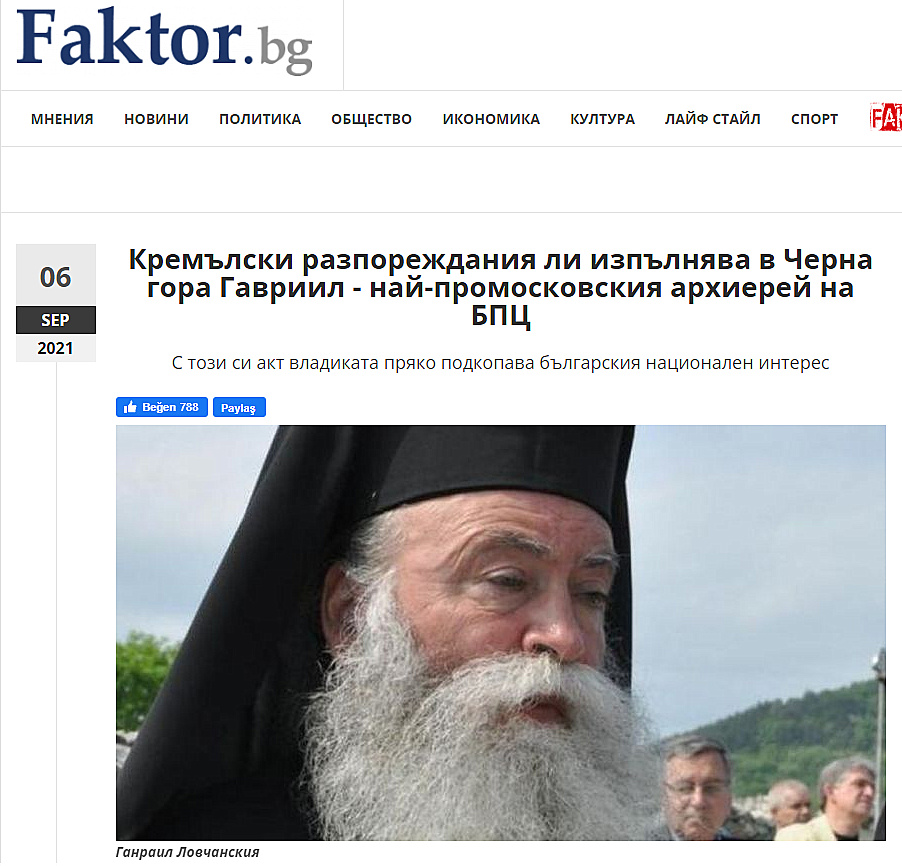Click the red FAK logo at menu end
This screenshot has width=902, height=866.
[x=885, y=117]
